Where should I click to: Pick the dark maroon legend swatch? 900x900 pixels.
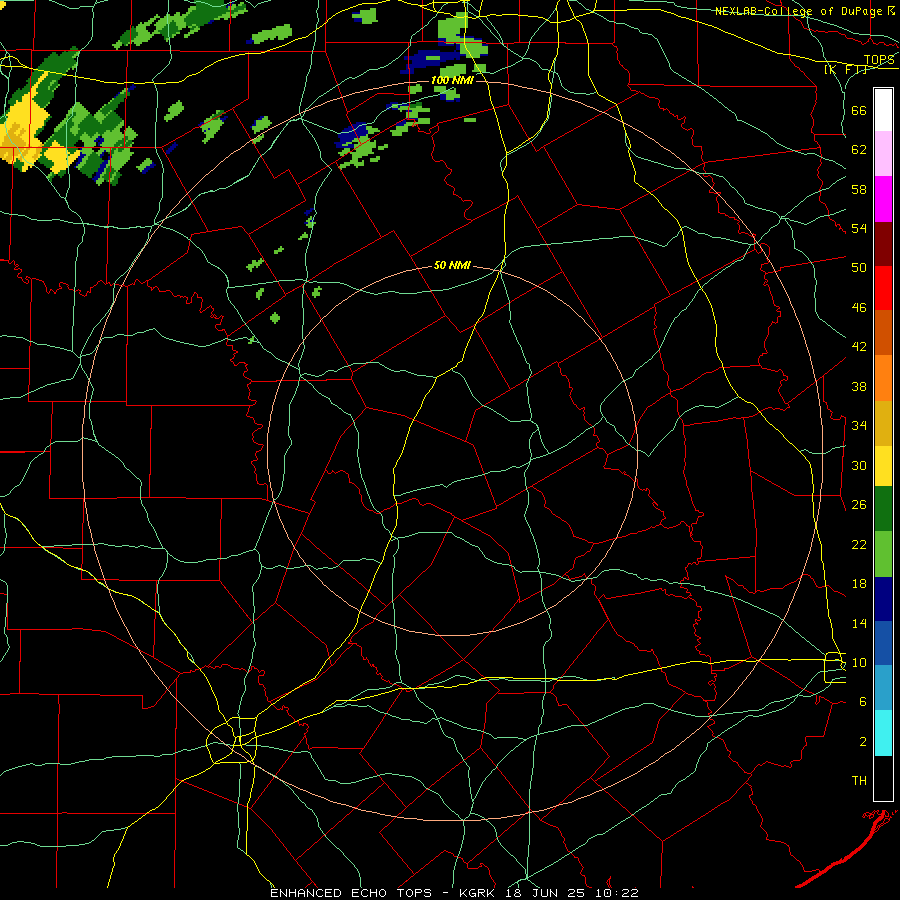pos(883,243)
